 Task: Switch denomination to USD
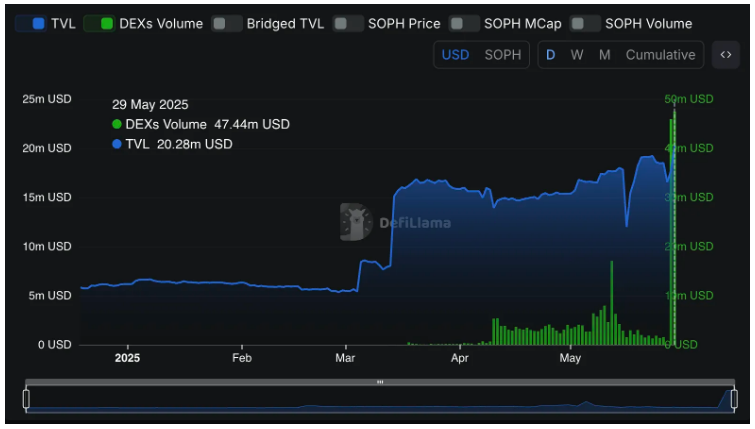[455, 55]
